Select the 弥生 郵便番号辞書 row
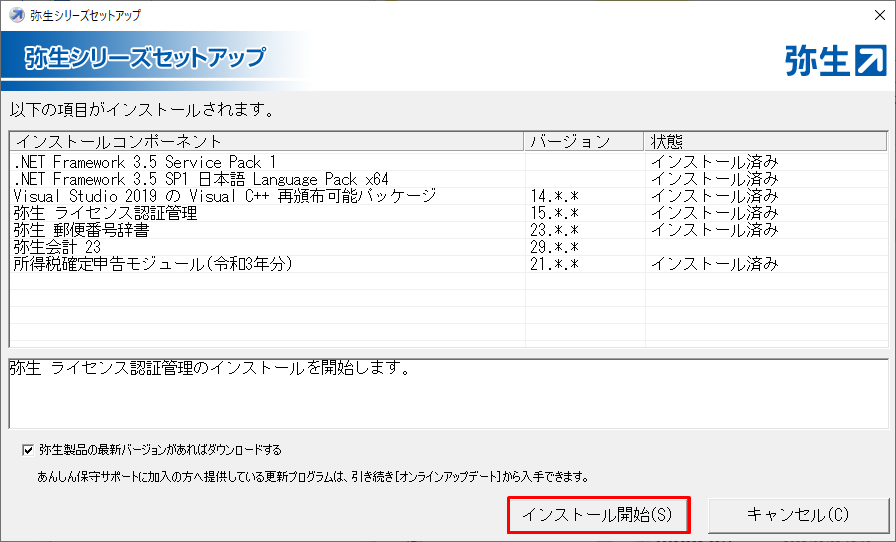 [449, 230]
